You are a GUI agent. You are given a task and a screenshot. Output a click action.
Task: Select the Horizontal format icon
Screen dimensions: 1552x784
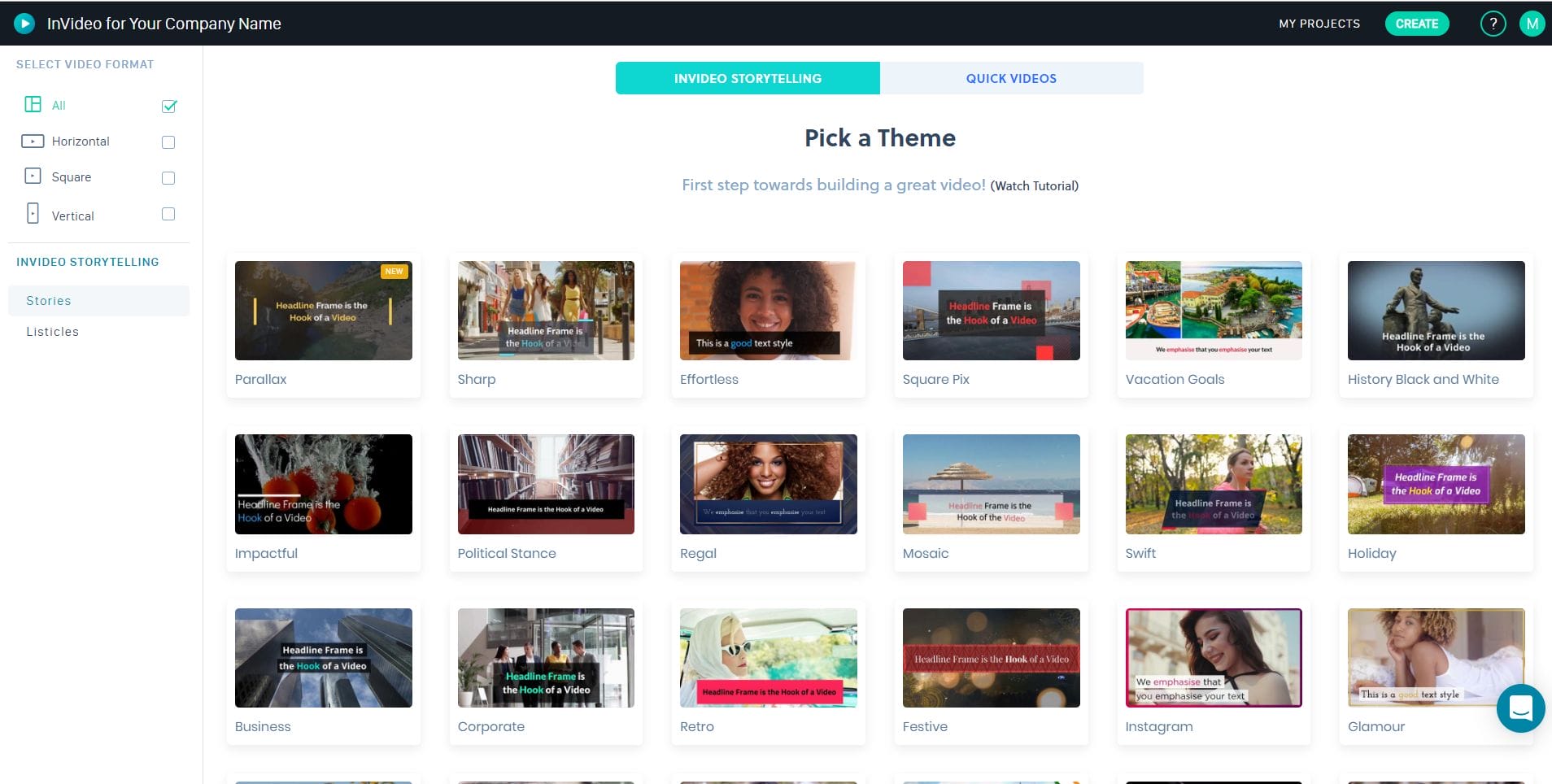pos(32,141)
